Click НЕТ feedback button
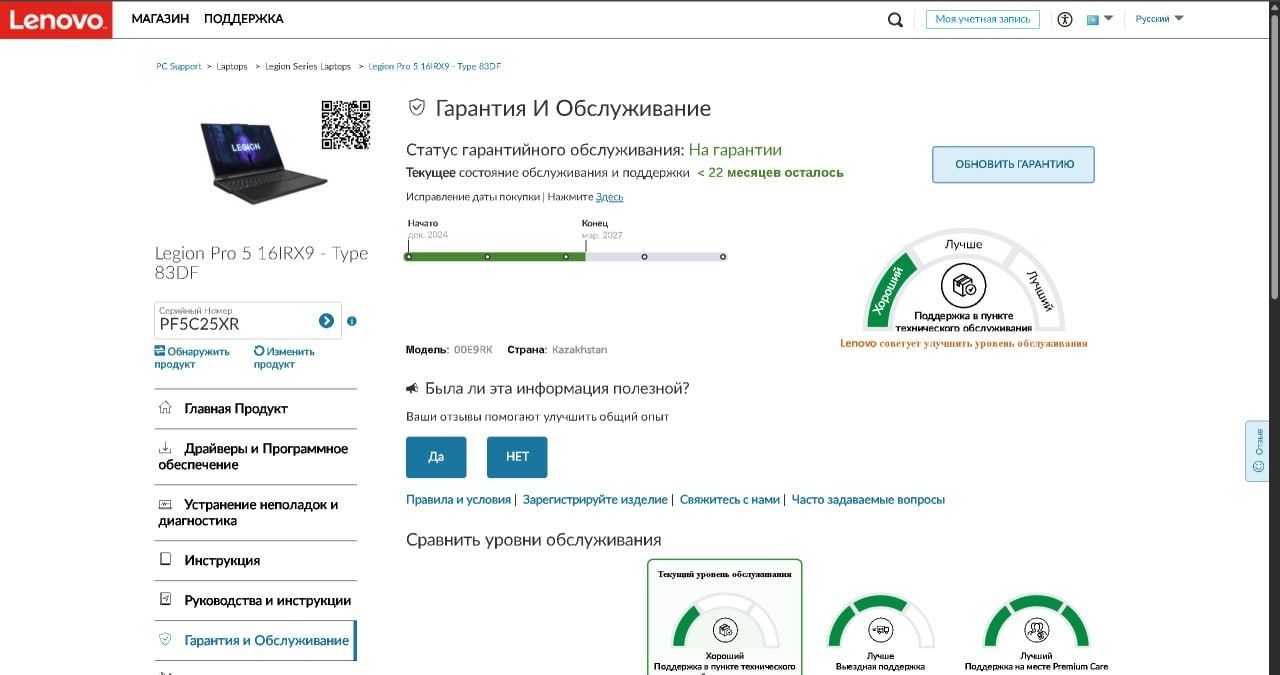 pos(517,457)
